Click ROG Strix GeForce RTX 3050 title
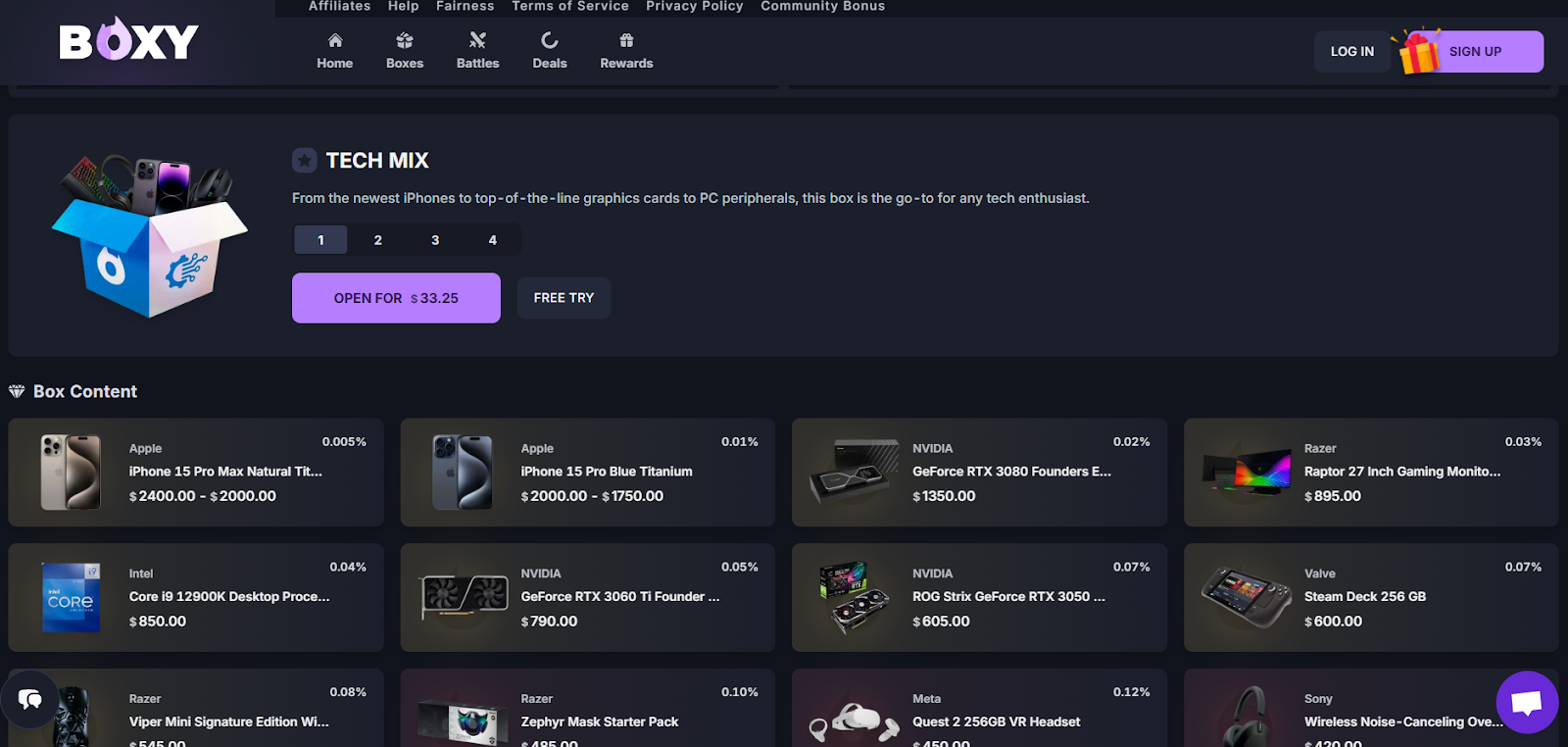This screenshot has width=1568, height=747. [x=1008, y=596]
